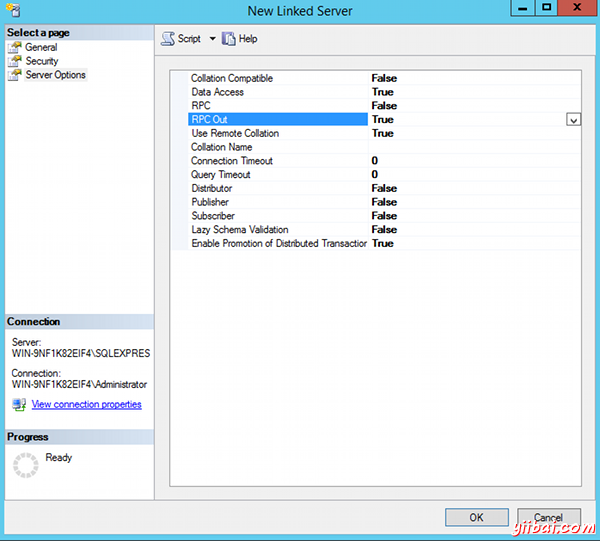Screen dimensions: 600x541
Task: Click the False value for Distributor
Action: pyautogui.click(x=384, y=188)
